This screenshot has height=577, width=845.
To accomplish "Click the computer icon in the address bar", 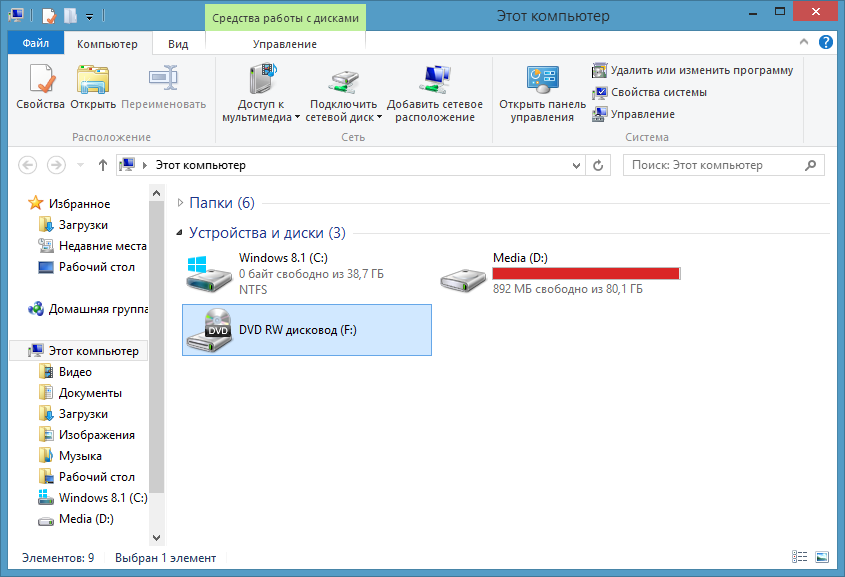I will (x=127, y=164).
